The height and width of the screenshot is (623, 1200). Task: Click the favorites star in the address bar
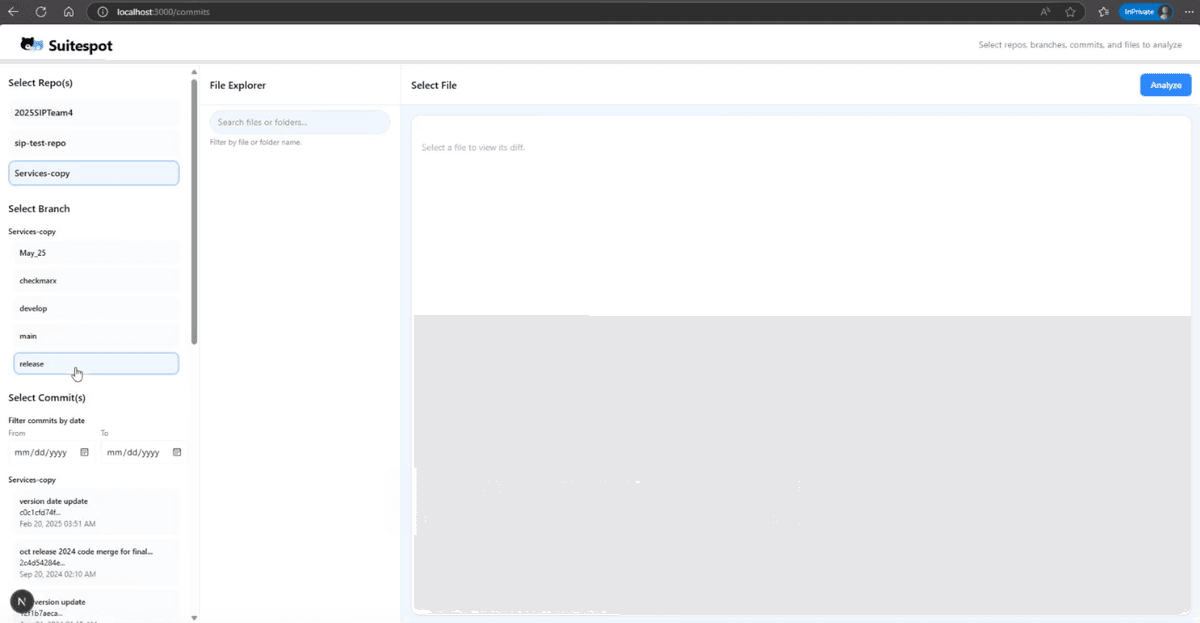(x=1069, y=11)
